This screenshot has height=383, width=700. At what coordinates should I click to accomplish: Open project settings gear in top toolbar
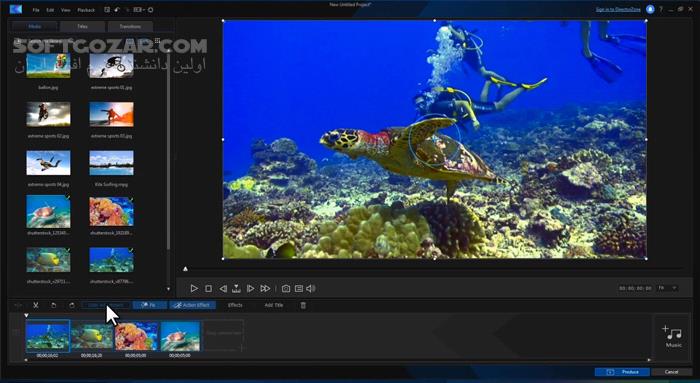[150, 10]
